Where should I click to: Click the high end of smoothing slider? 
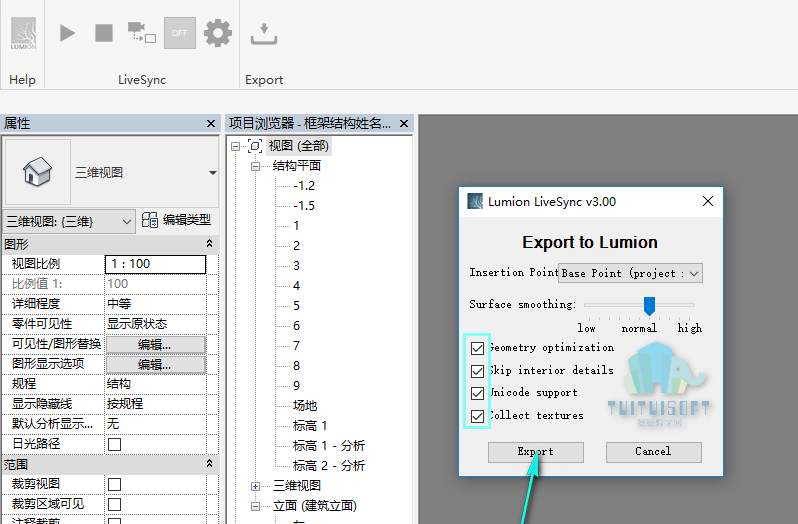[690, 328]
